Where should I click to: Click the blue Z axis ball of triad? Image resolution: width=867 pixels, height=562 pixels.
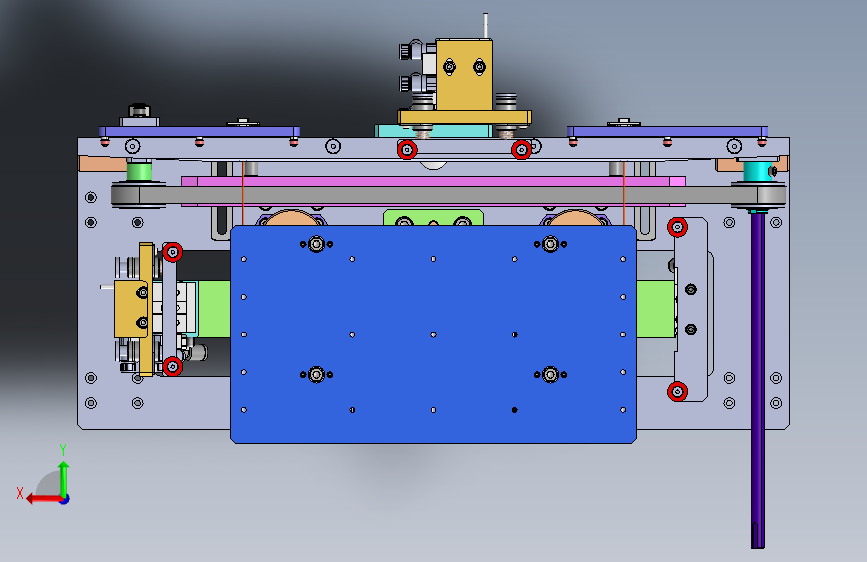tap(65, 499)
